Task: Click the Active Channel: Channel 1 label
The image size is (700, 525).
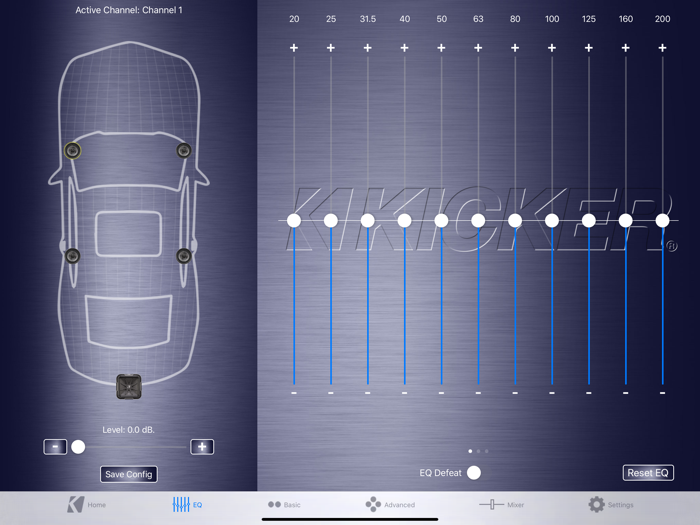Action: click(x=129, y=10)
